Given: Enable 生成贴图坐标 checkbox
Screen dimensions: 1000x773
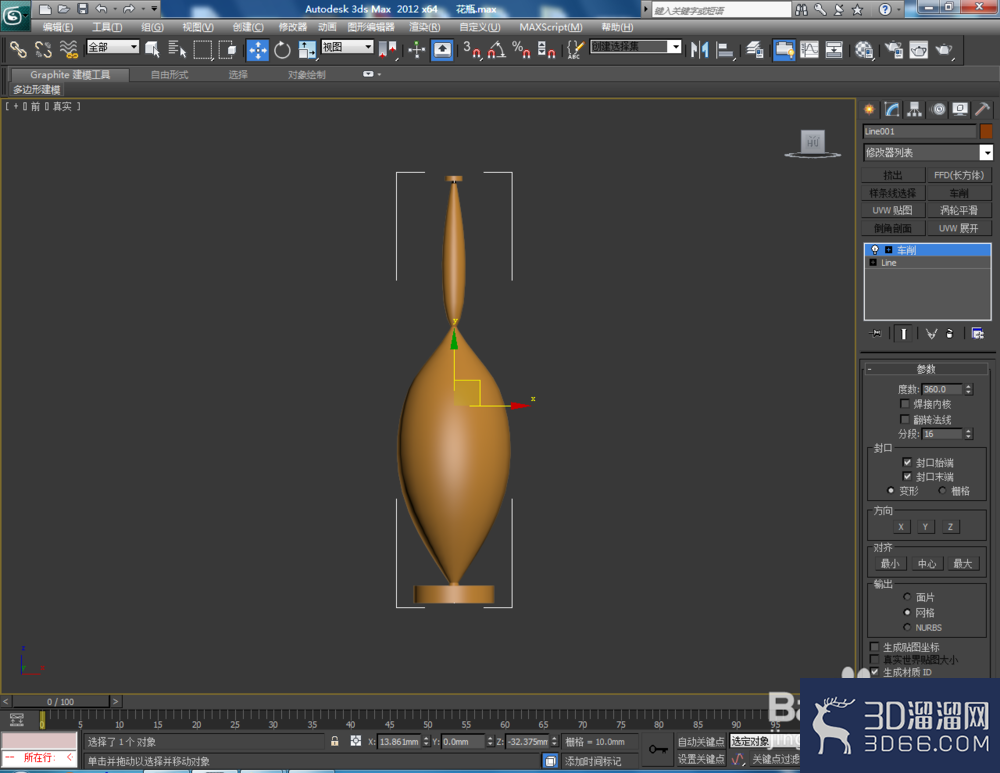Looking at the screenshot, I should (874, 647).
